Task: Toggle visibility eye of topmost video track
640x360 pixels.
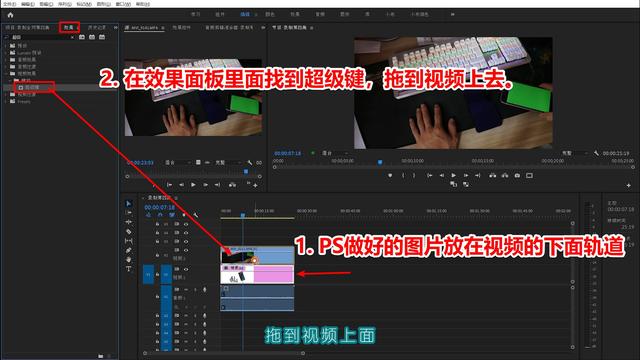Action: coord(186,224)
